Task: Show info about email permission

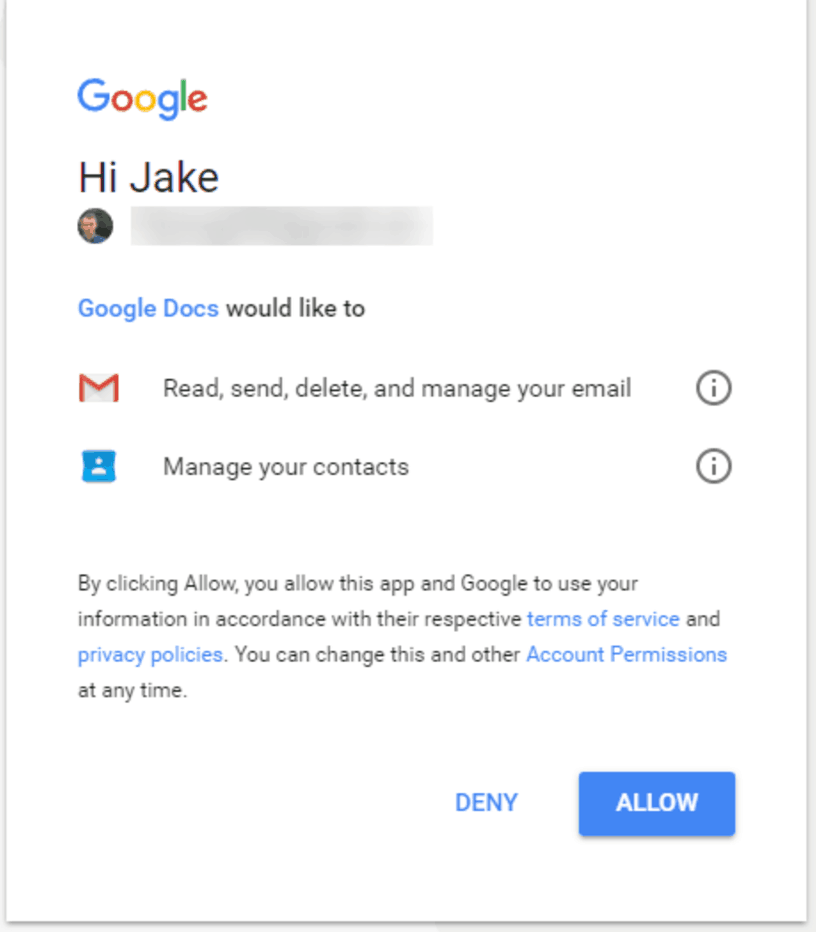Action: pyautogui.click(x=713, y=388)
